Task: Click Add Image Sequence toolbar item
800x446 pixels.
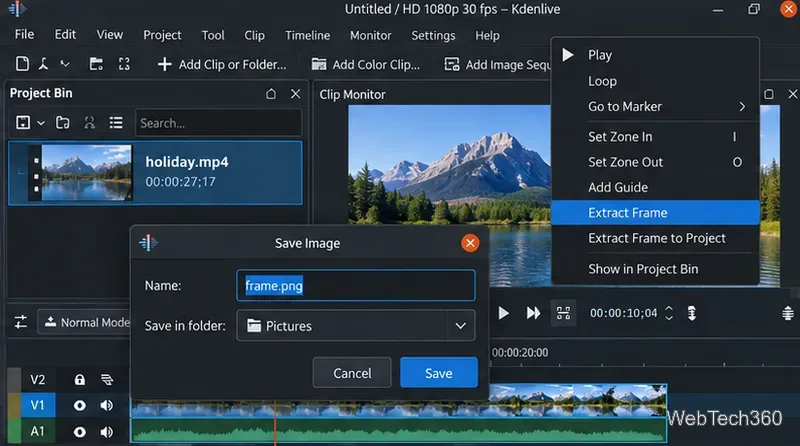Action: 497,64
